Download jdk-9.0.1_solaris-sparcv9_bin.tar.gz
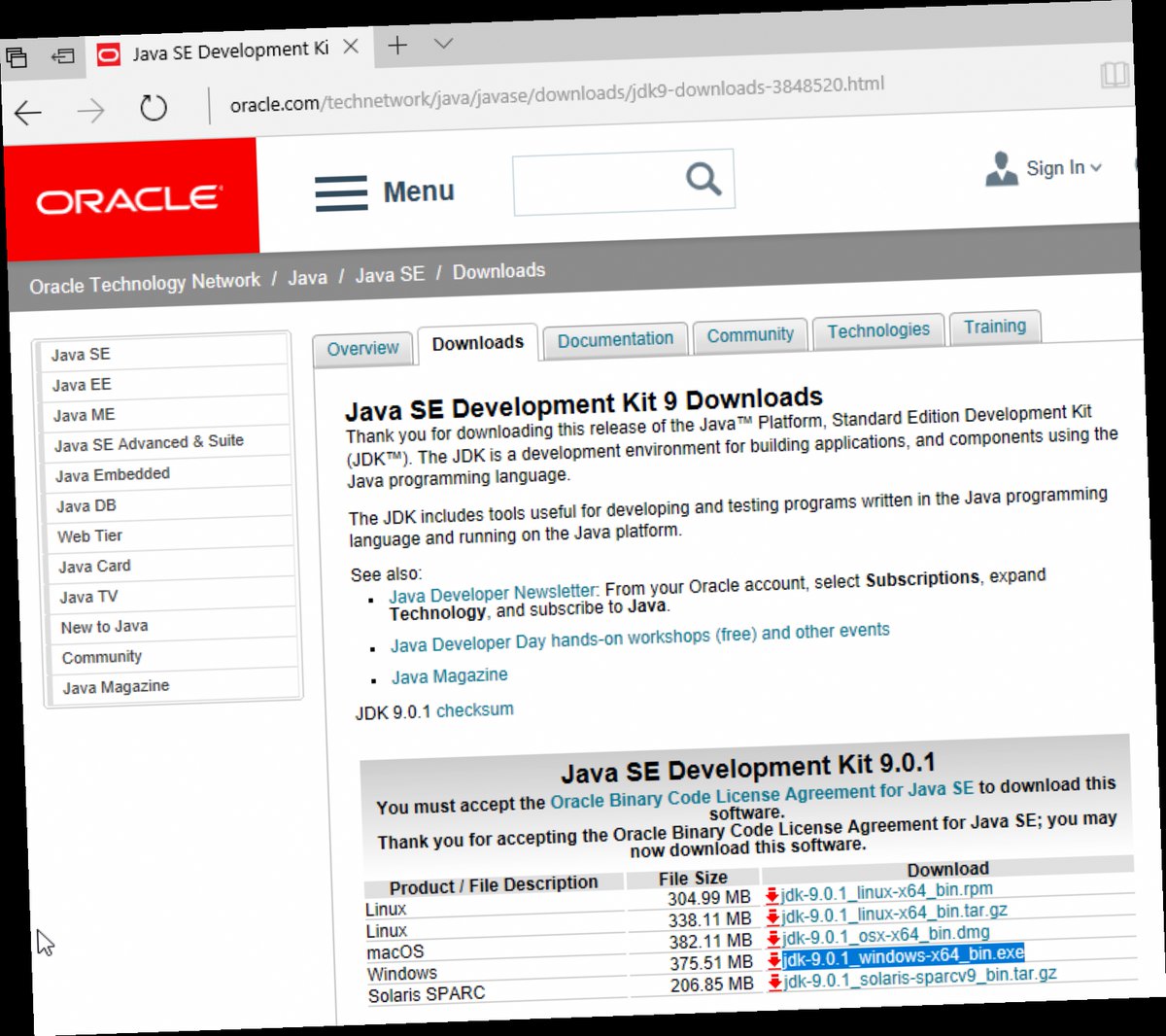1166x1036 pixels. (920, 978)
